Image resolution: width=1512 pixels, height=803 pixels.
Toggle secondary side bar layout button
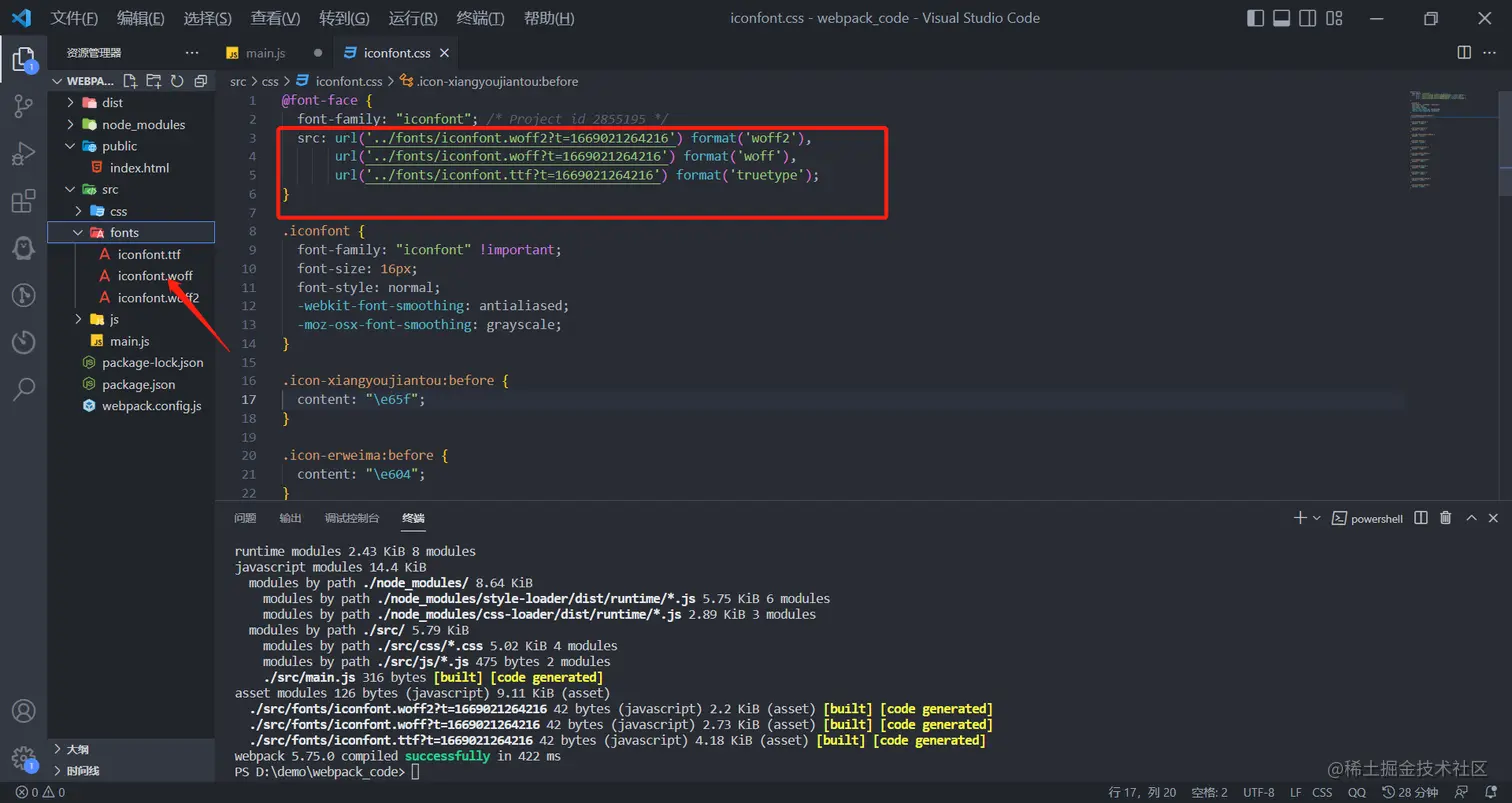1307,18
